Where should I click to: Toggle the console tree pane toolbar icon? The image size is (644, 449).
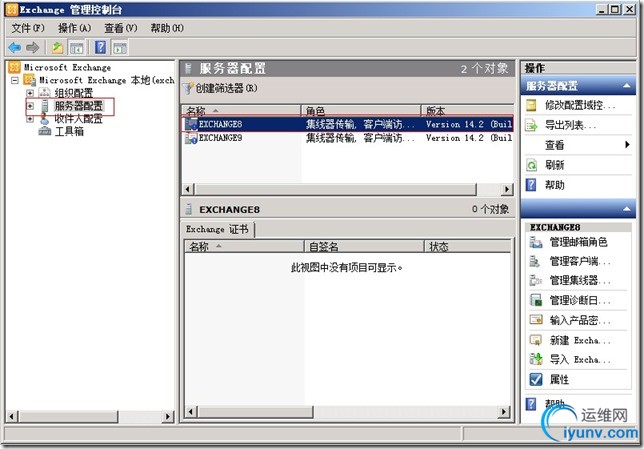pos(76,48)
